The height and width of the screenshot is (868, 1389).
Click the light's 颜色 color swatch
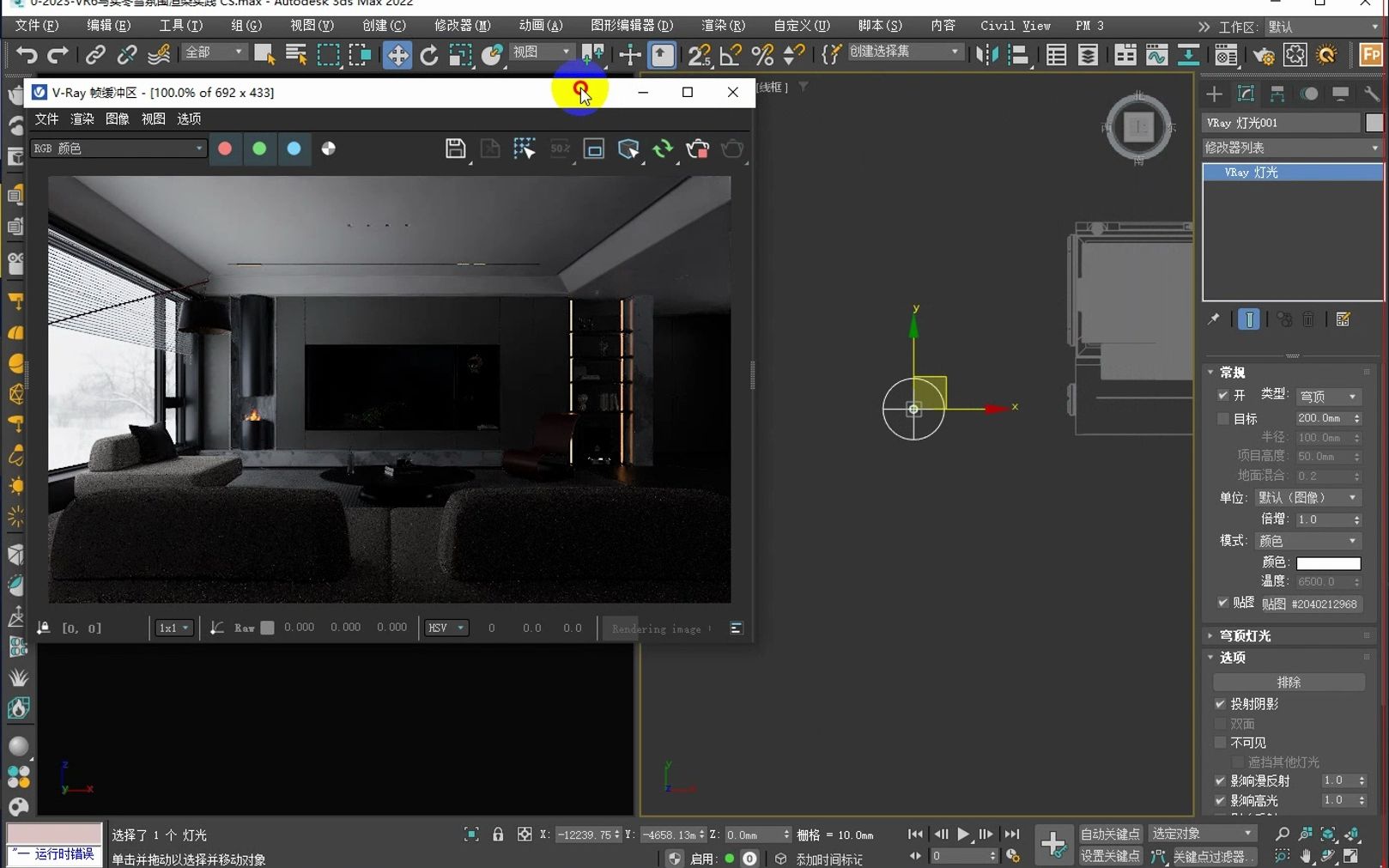pos(1329,562)
